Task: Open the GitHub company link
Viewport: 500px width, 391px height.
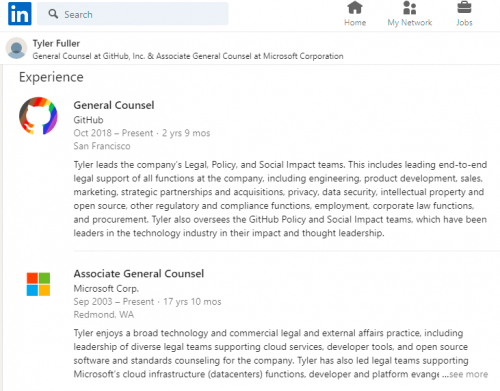Action: pos(88,120)
